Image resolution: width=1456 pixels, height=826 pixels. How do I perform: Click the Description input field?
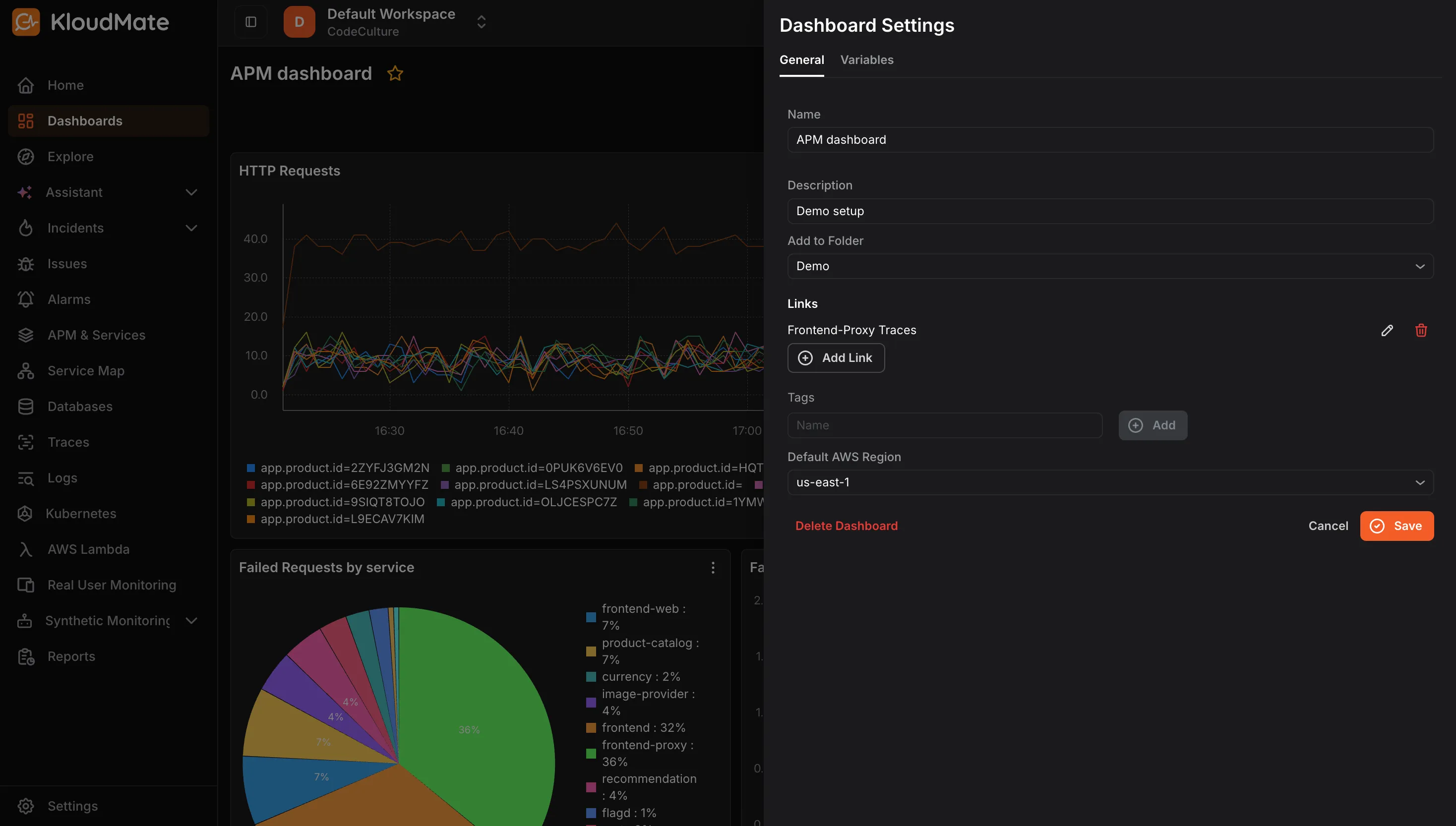point(1110,211)
